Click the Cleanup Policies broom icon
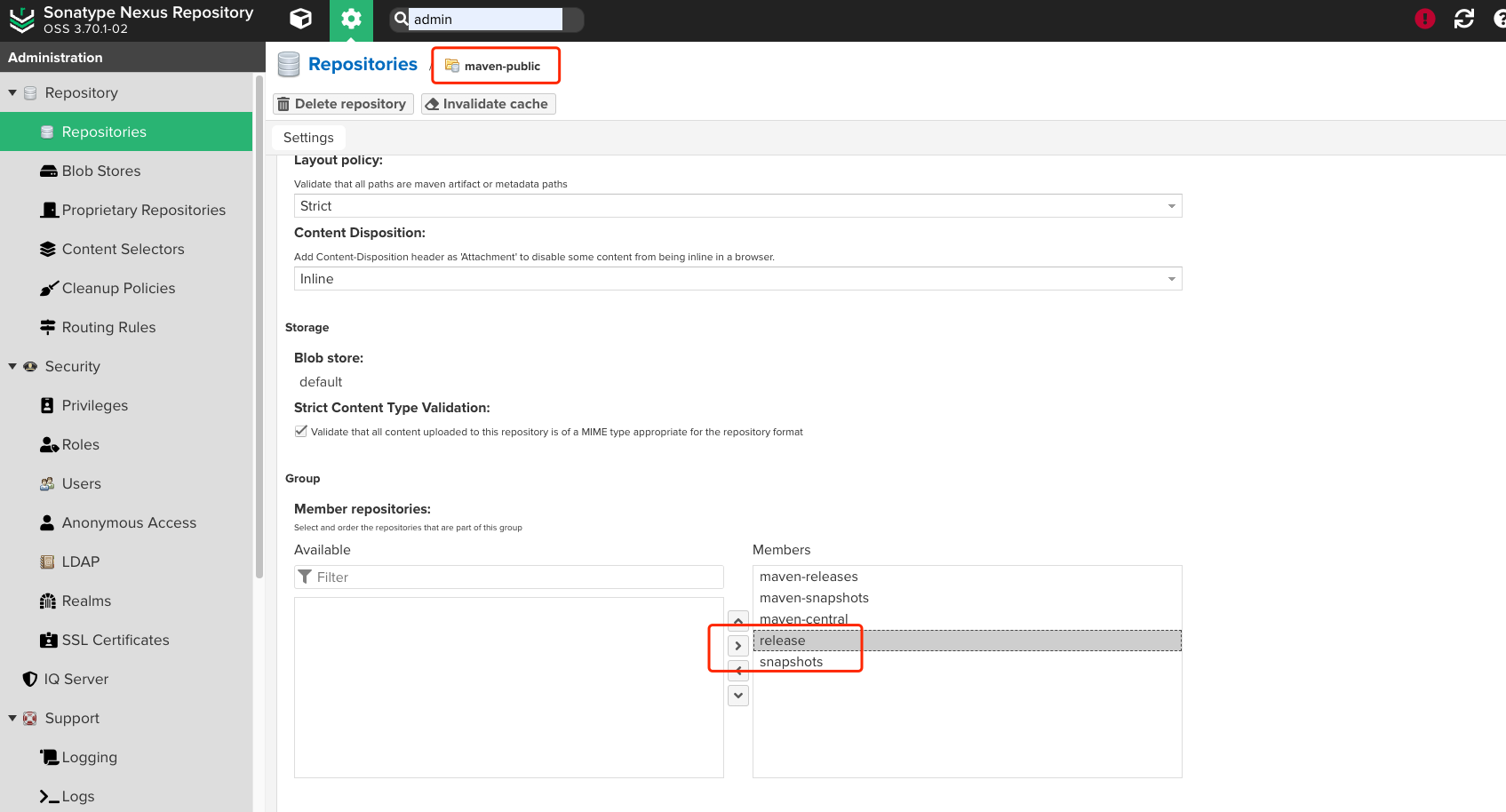The width and height of the screenshot is (1506, 812). tap(48, 288)
